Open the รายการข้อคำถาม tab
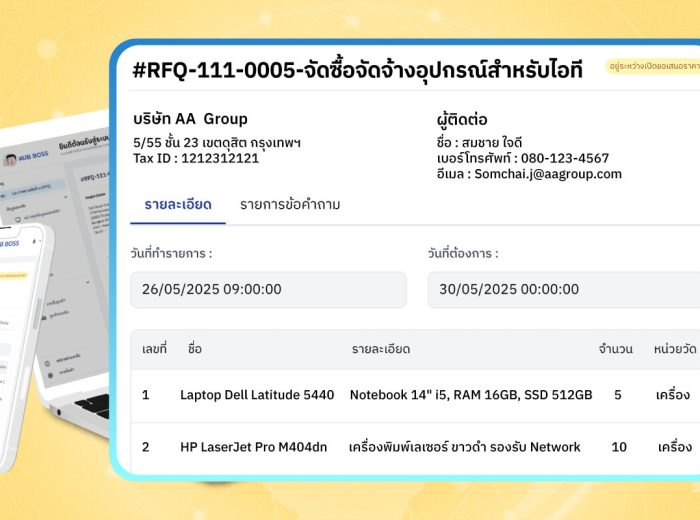The image size is (700, 520). click(290, 205)
